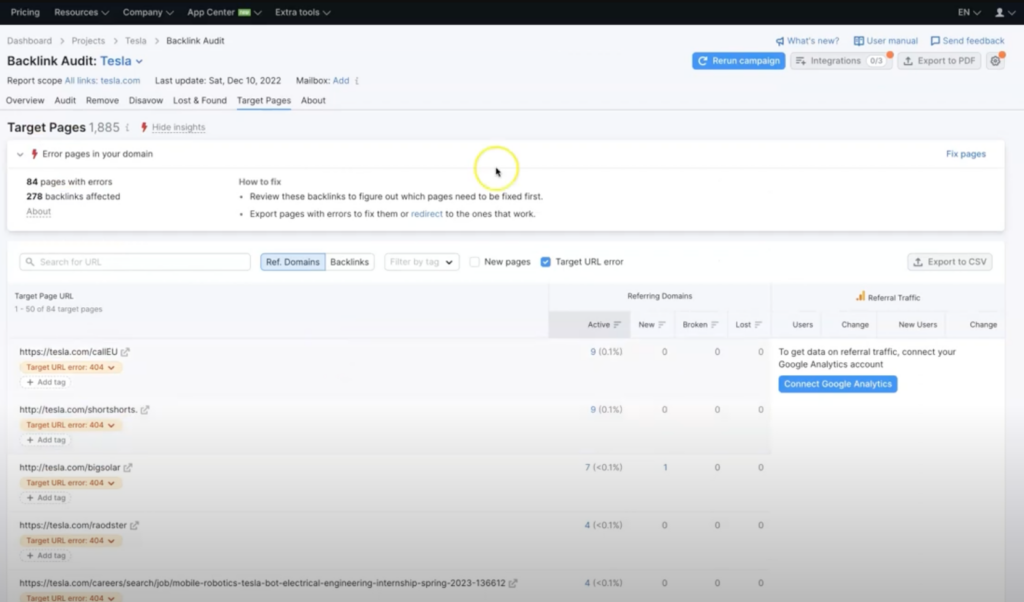Toggle the New pages checkbox
Viewport: 1024px width, 602px height.
pos(475,262)
